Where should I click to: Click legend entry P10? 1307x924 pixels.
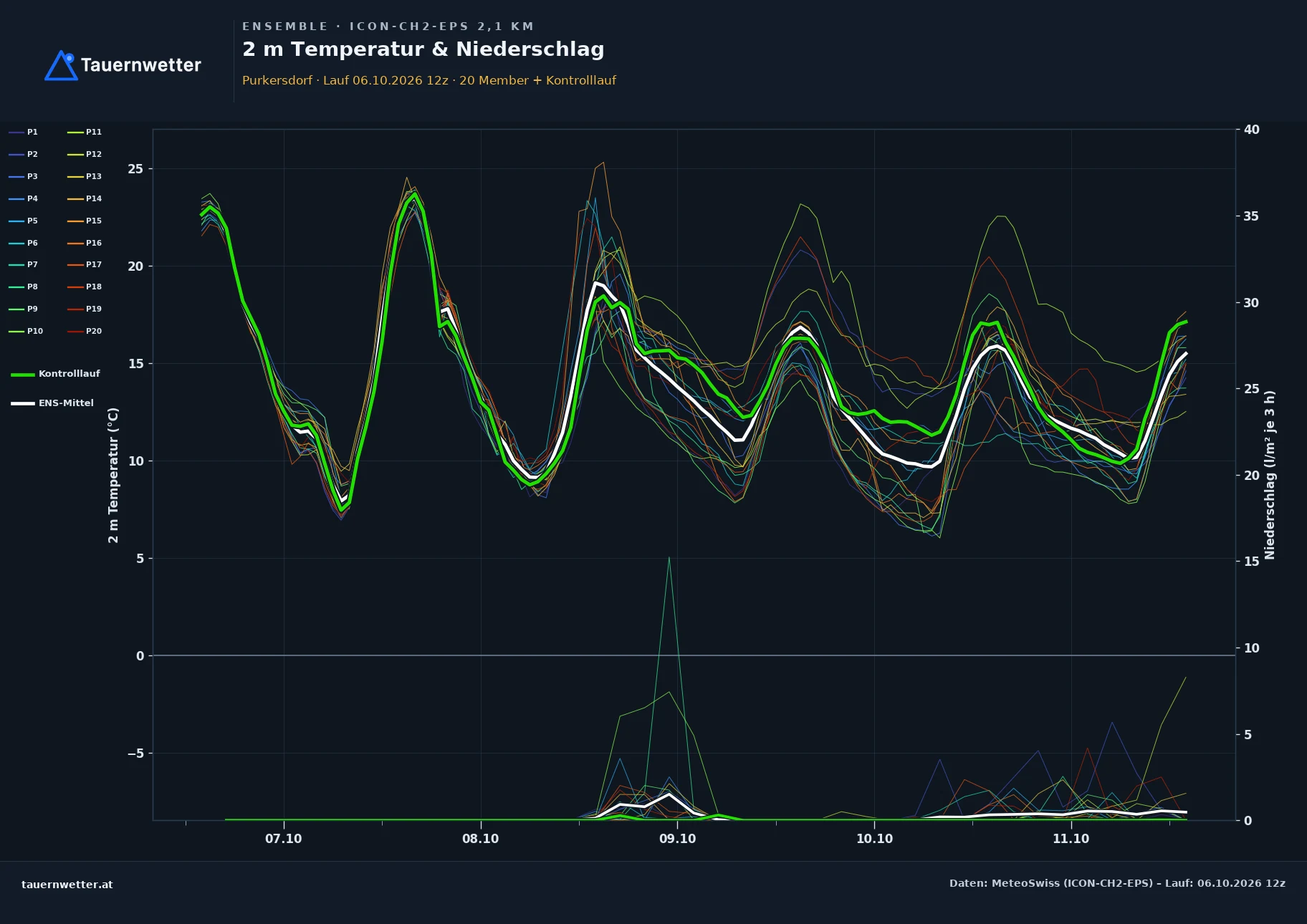[x=26, y=331]
